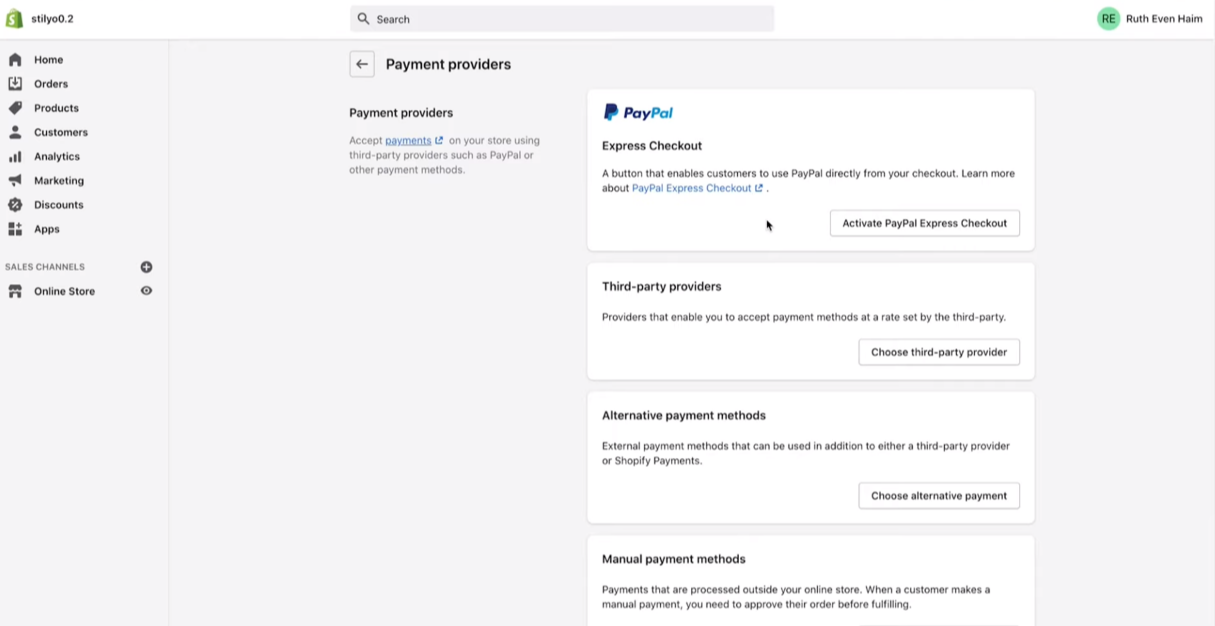
Task: Open Home via its house icon
Action: [15, 60]
